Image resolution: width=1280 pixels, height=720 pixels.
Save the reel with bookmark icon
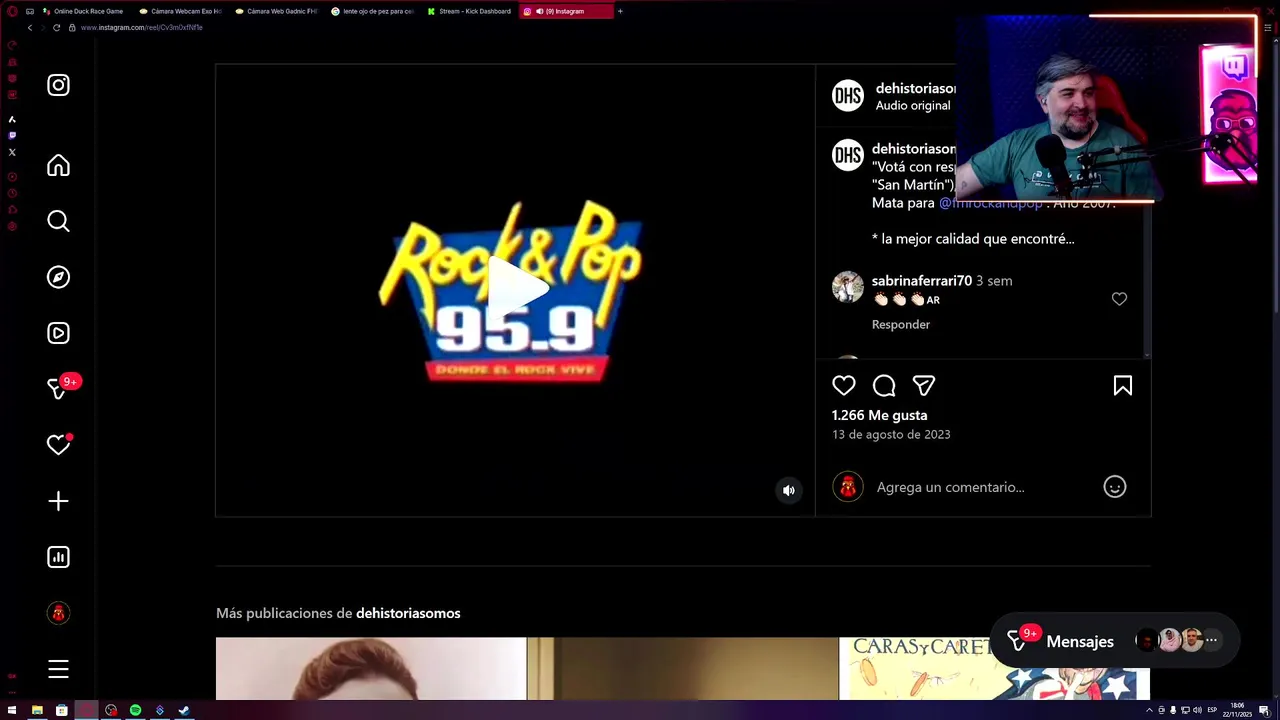[x=1122, y=386]
